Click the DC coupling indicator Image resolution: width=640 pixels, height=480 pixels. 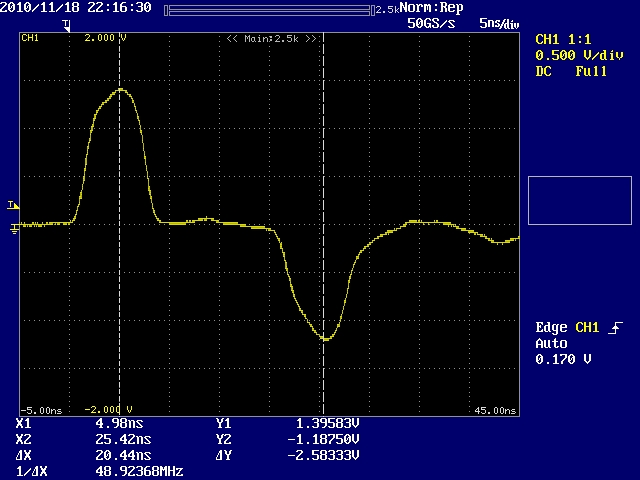[x=544, y=72]
